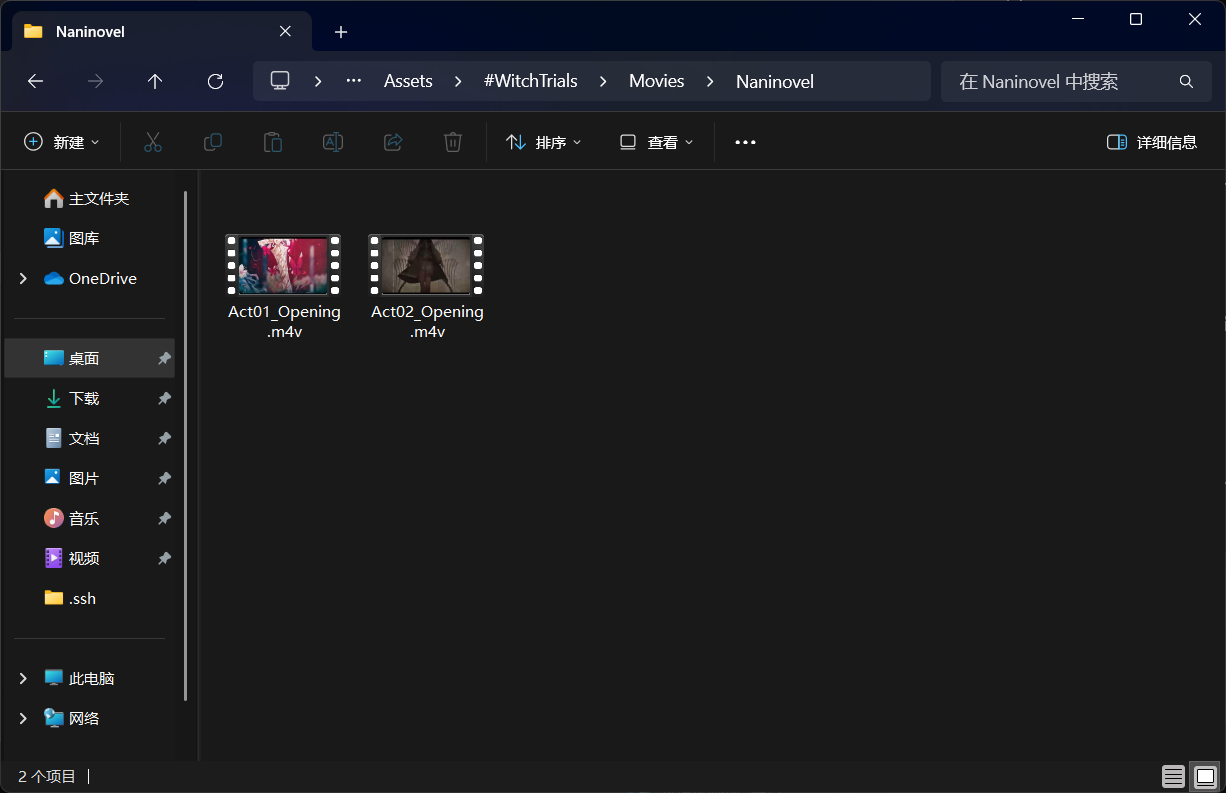Expand the 此电脑 tree node
This screenshot has height=793, width=1226.
point(23,679)
